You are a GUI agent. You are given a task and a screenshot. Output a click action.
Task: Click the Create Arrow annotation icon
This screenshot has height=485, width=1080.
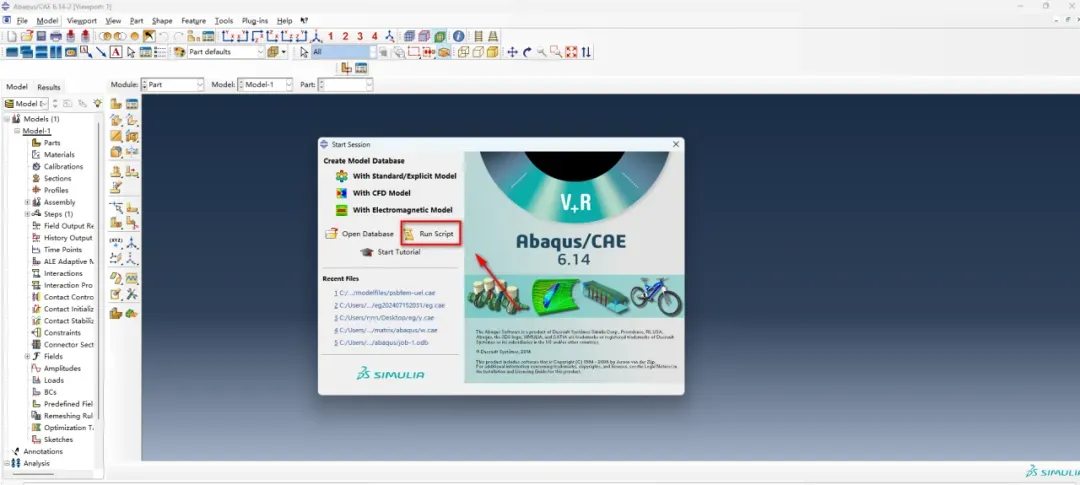[x=101, y=52]
